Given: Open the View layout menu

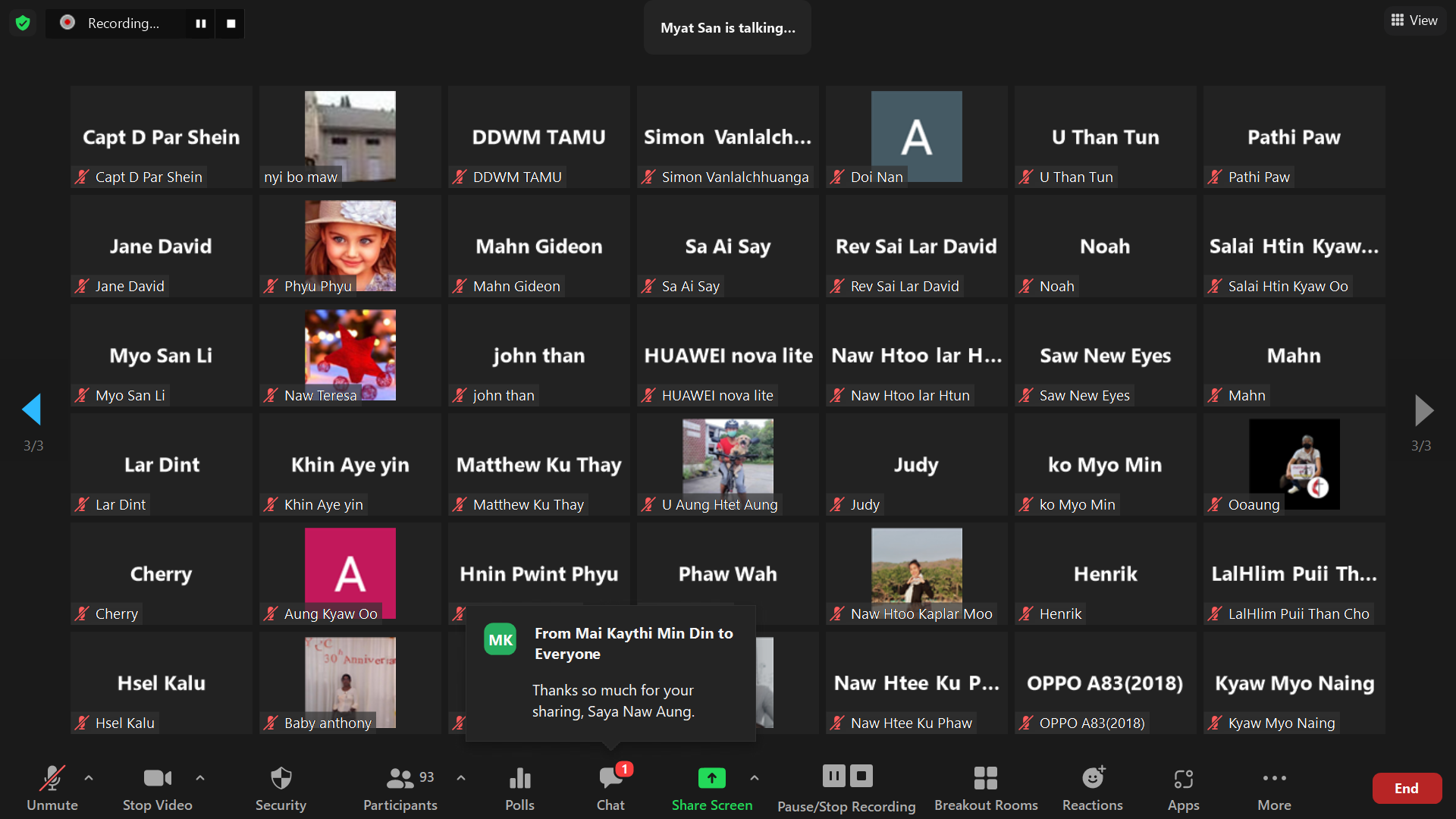Looking at the screenshot, I should 1414,20.
